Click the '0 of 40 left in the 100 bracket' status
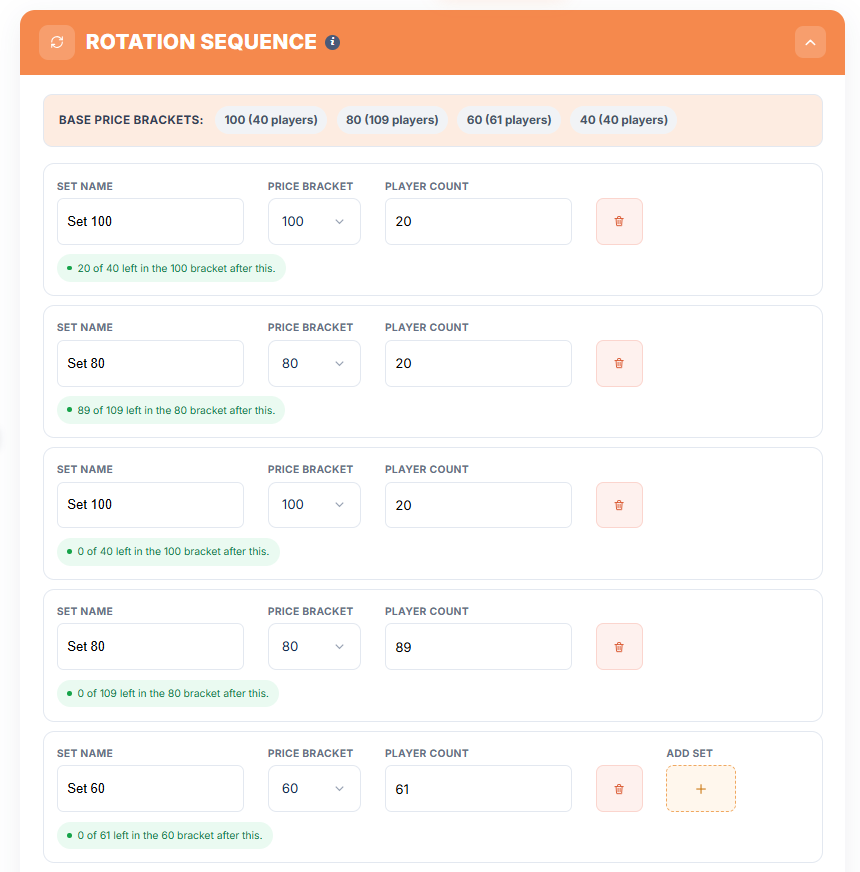The width and height of the screenshot is (860, 872). (x=168, y=552)
